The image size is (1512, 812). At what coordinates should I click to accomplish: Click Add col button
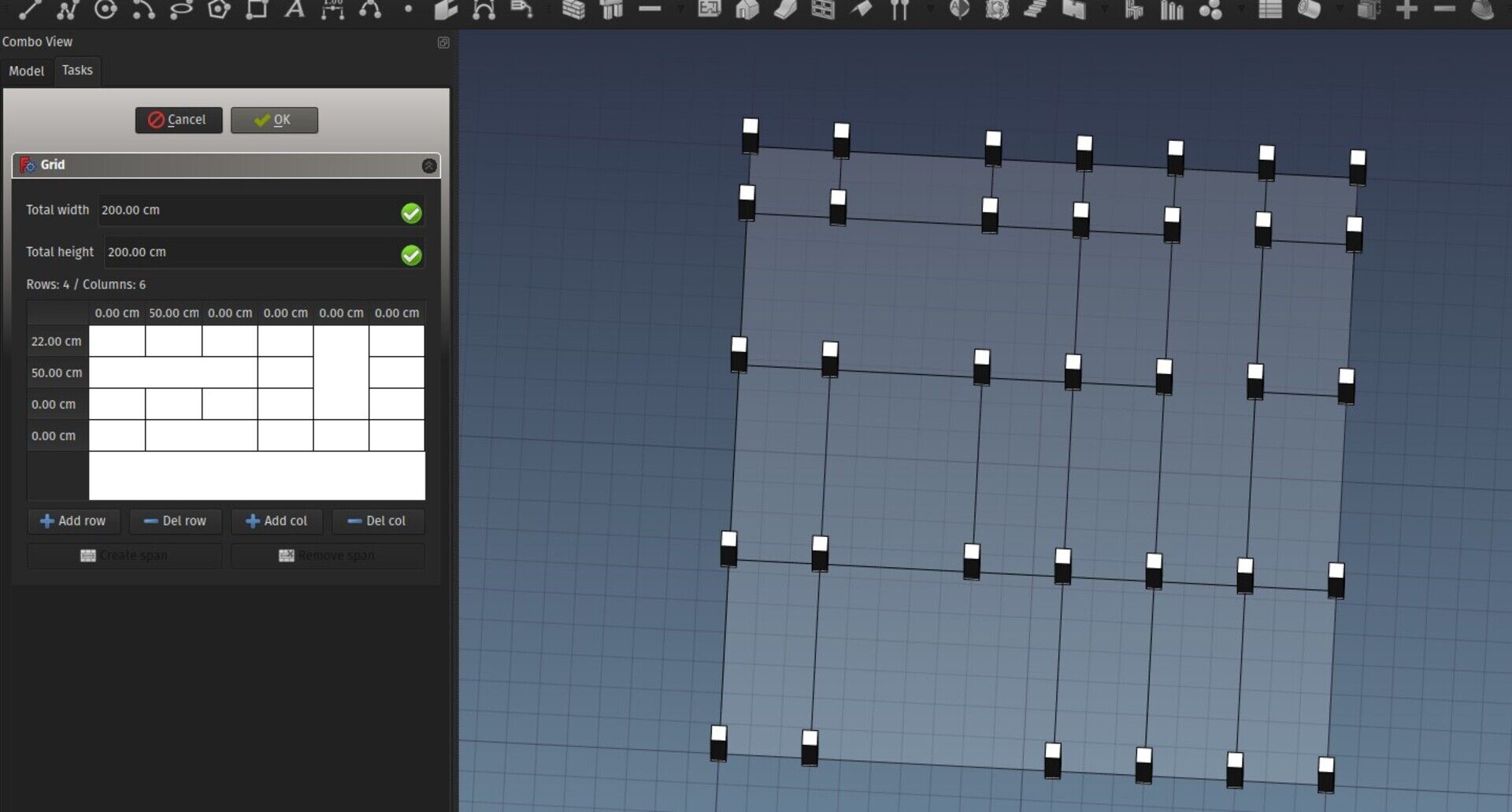[x=277, y=521]
